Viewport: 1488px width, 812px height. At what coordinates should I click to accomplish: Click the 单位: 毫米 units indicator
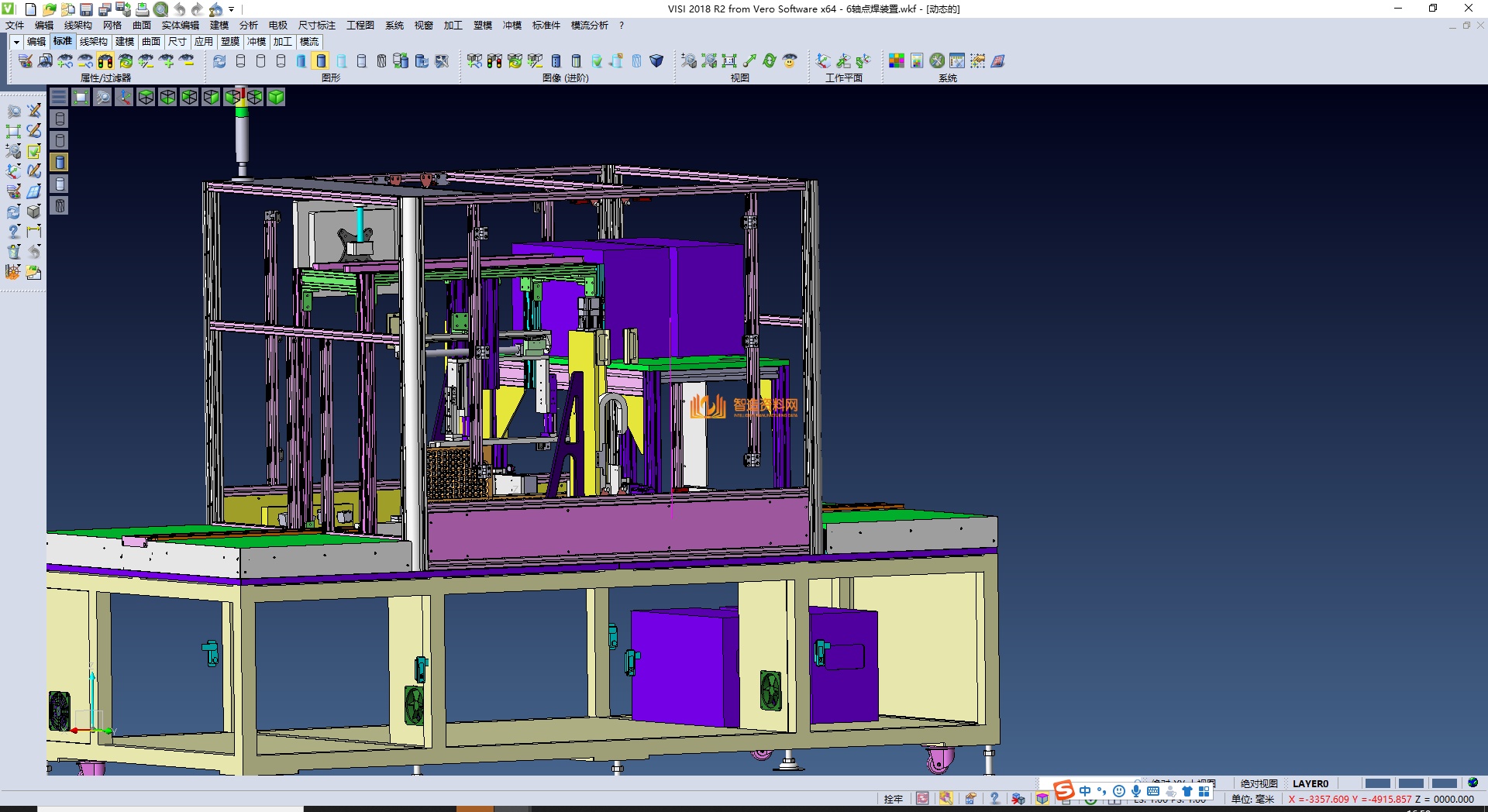click(x=1252, y=799)
